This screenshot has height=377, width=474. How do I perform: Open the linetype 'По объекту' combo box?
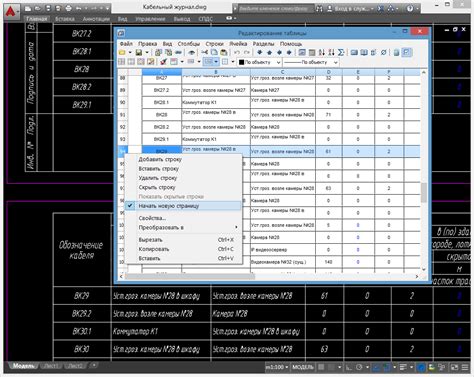tap(311, 62)
